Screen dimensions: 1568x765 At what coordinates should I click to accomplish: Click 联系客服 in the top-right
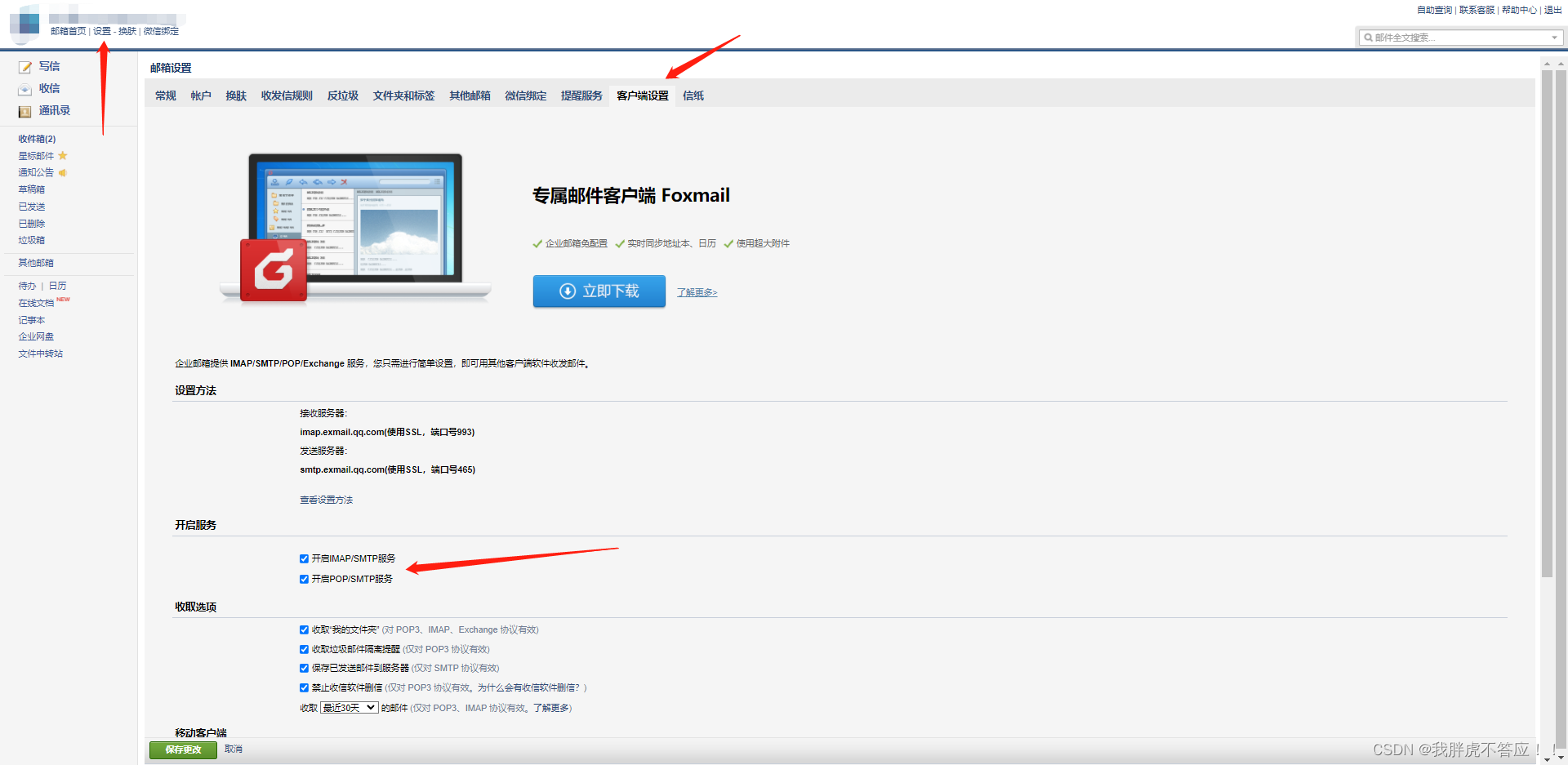click(1477, 10)
